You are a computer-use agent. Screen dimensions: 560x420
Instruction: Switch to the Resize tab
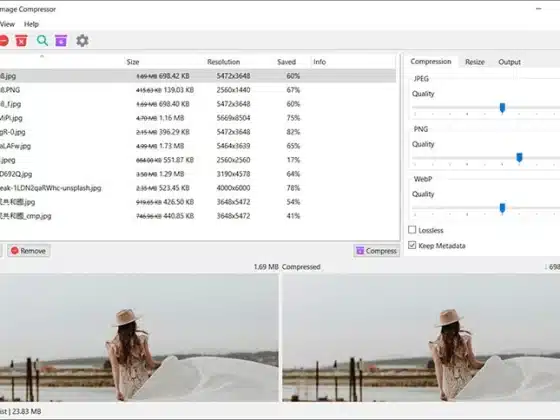coord(475,62)
